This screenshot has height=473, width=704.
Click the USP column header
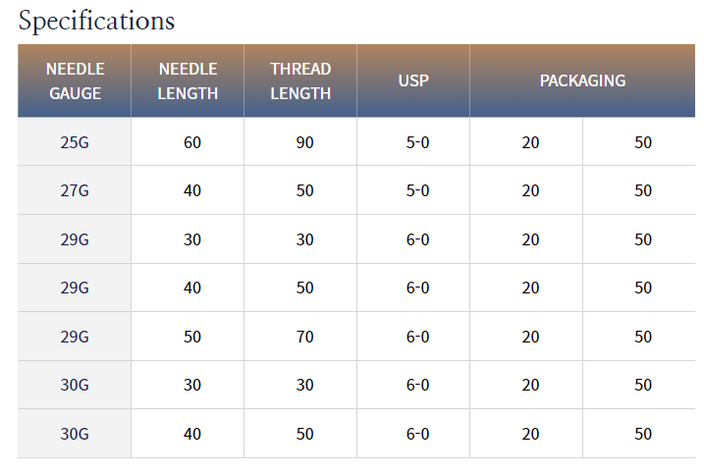(x=414, y=81)
